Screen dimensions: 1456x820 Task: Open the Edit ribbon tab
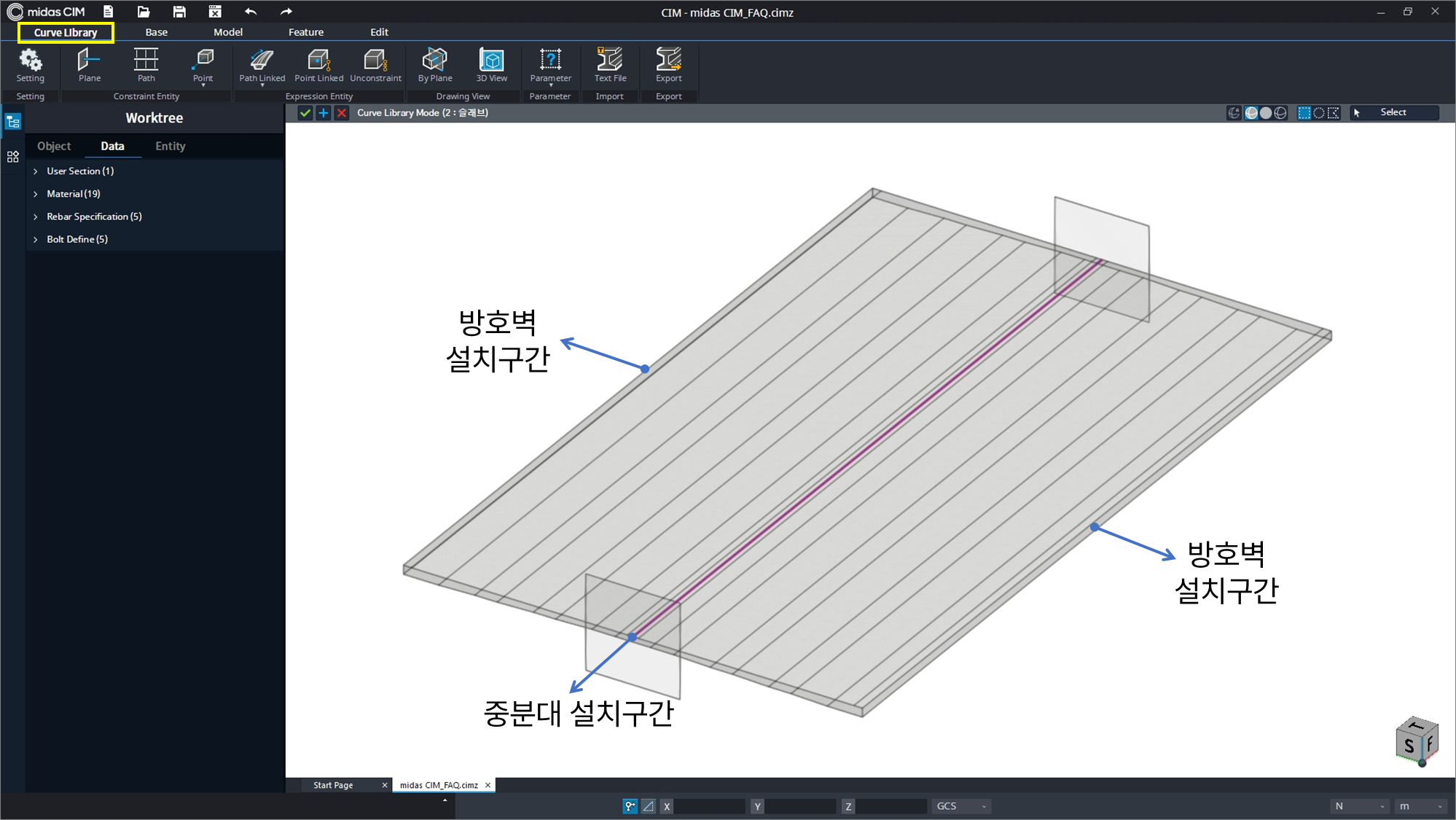point(379,32)
